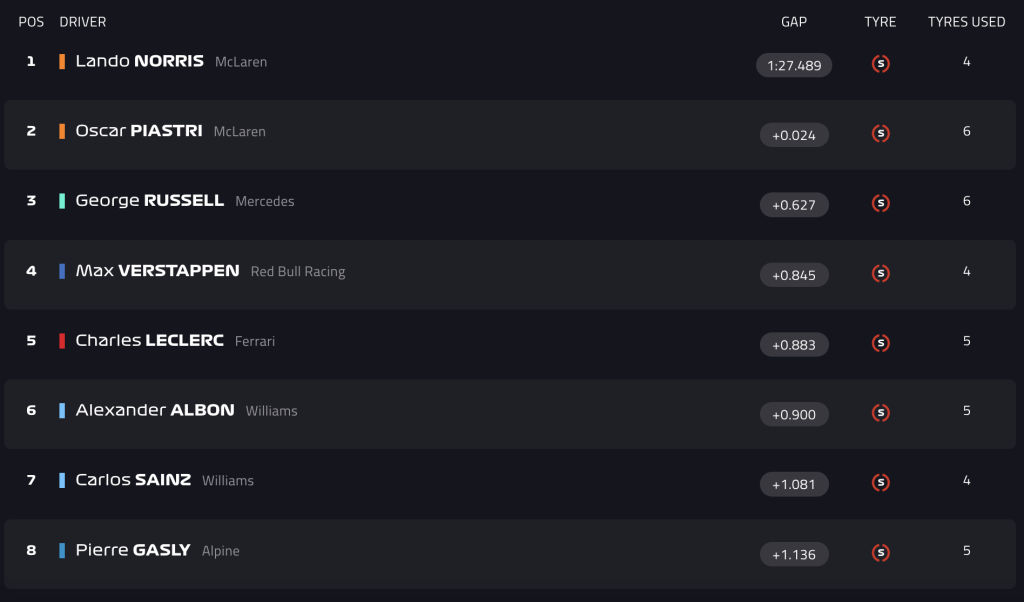Click the Red Bull Racing team label

298,272
